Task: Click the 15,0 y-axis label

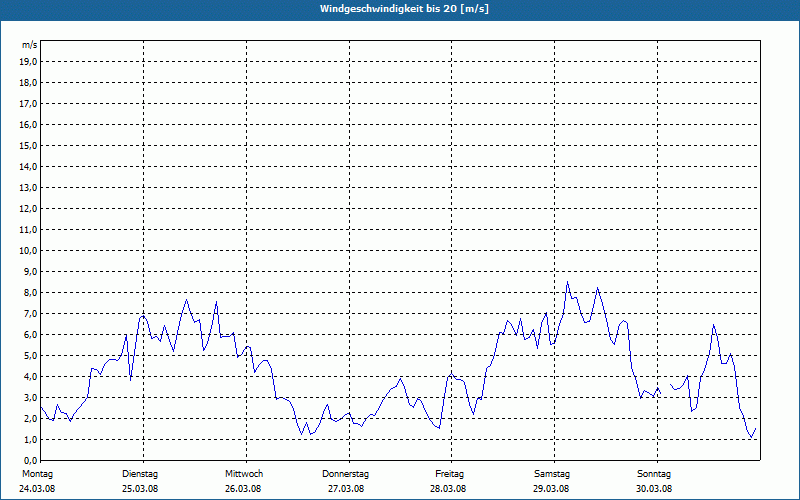Action: click(x=29, y=146)
